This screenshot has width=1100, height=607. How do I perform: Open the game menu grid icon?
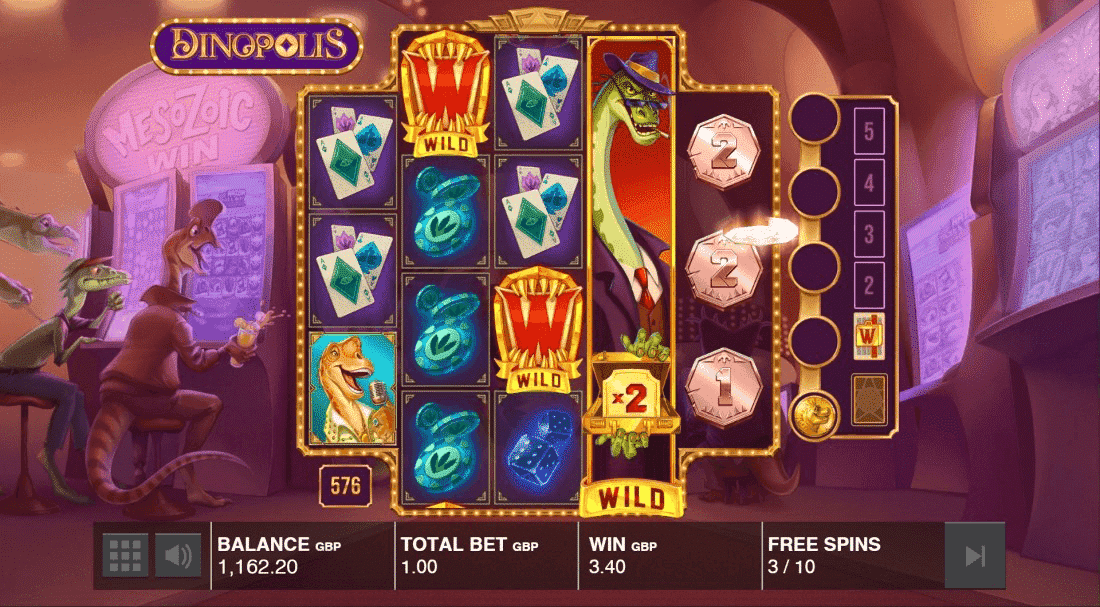126,556
